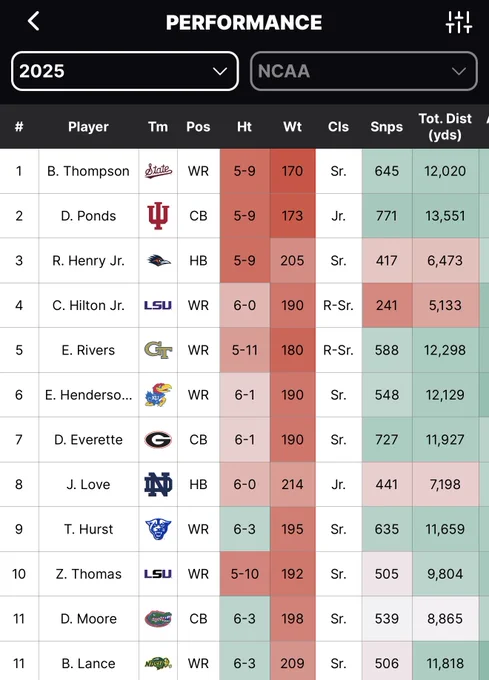Screen dimensions: 489x680
Task: Click the Mississippi State team logo
Action: pyautogui.click(x=158, y=171)
